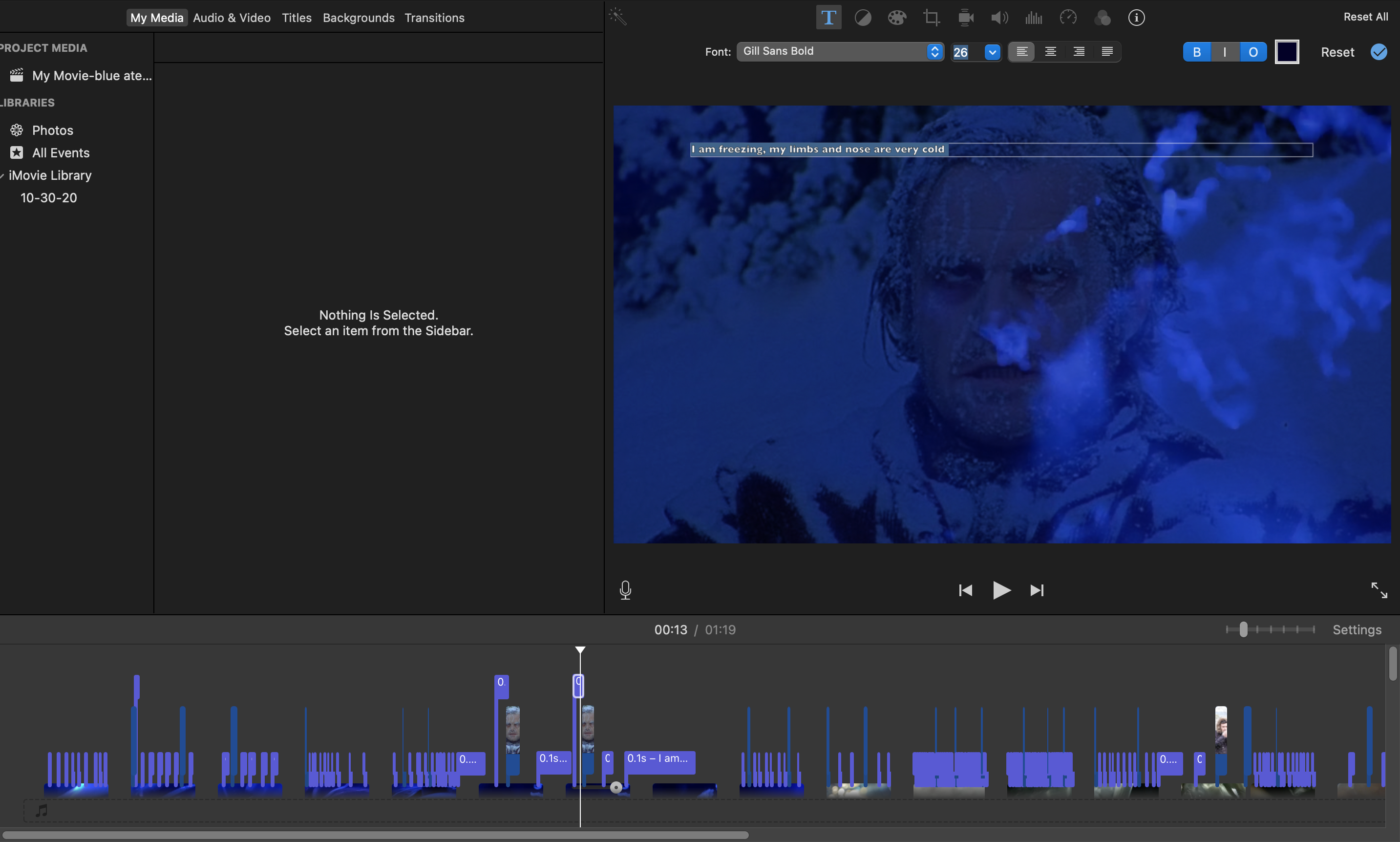
Task: Open the Color Correction palette icon
Action: tap(896, 18)
